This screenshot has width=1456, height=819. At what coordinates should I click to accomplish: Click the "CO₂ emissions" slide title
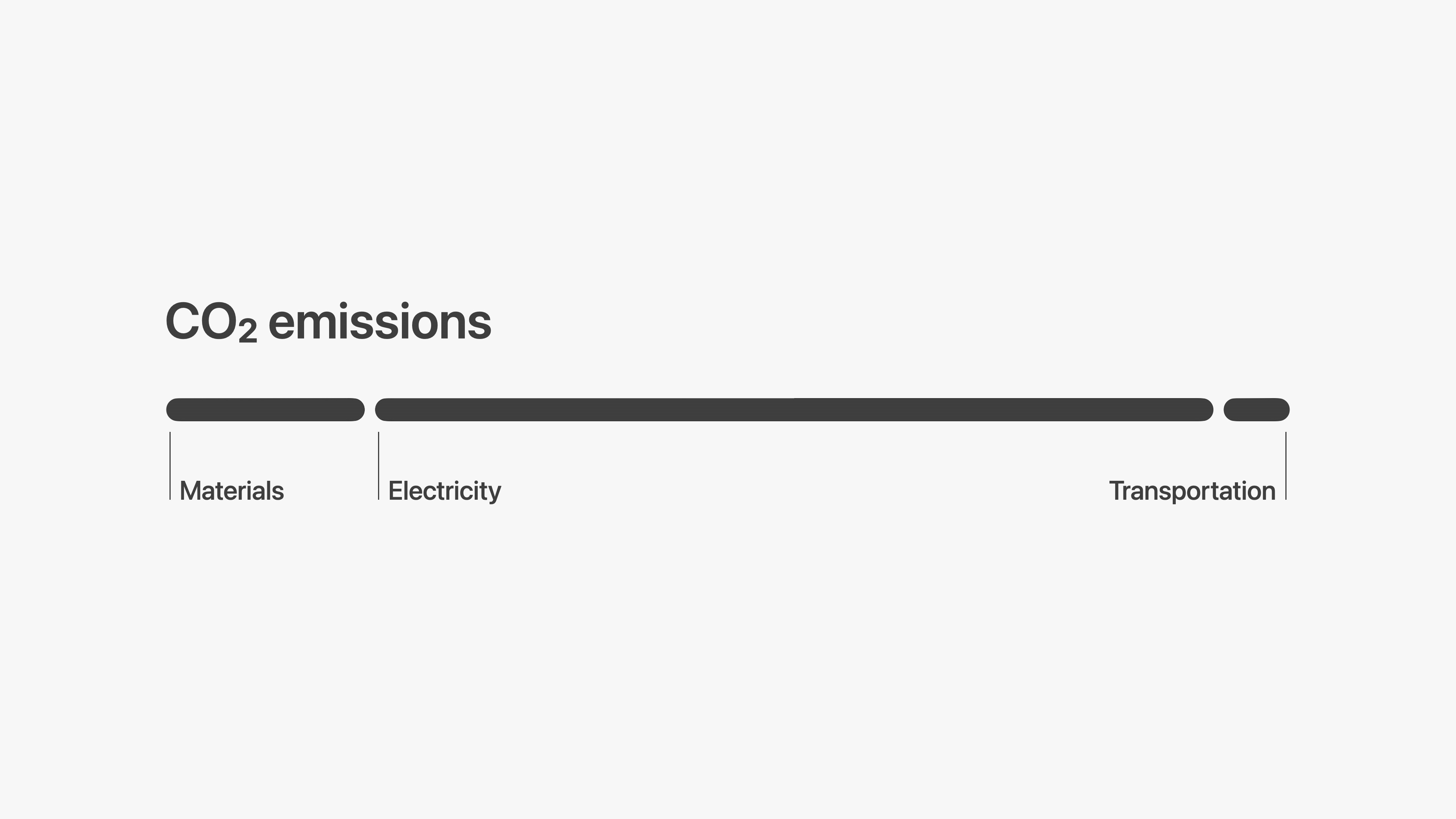click(x=328, y=322)
